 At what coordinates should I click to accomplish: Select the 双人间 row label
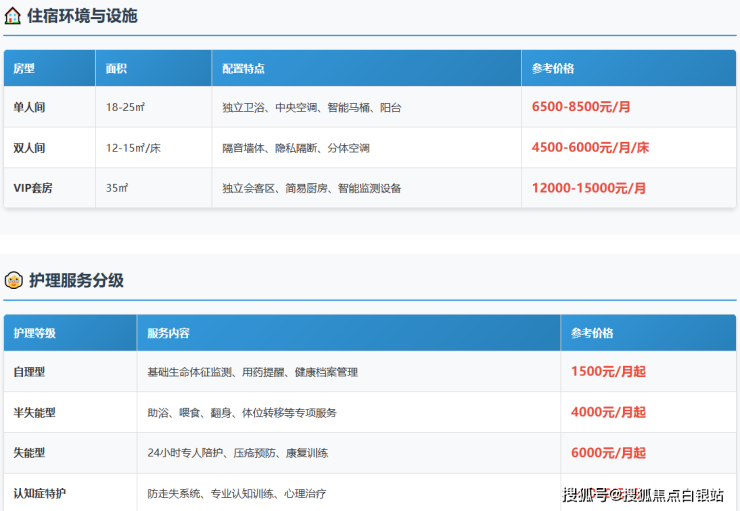tap(29, 148)
